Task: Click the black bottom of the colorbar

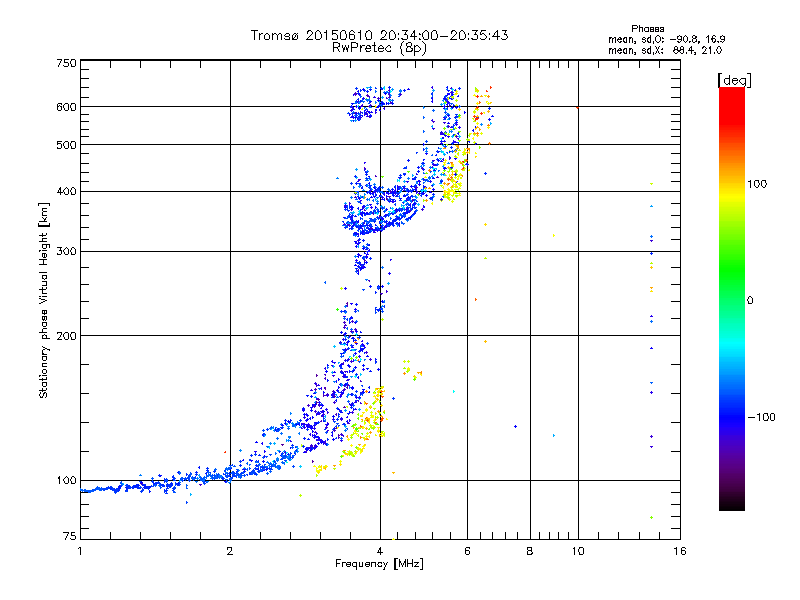Action: (x=732, y=503)
